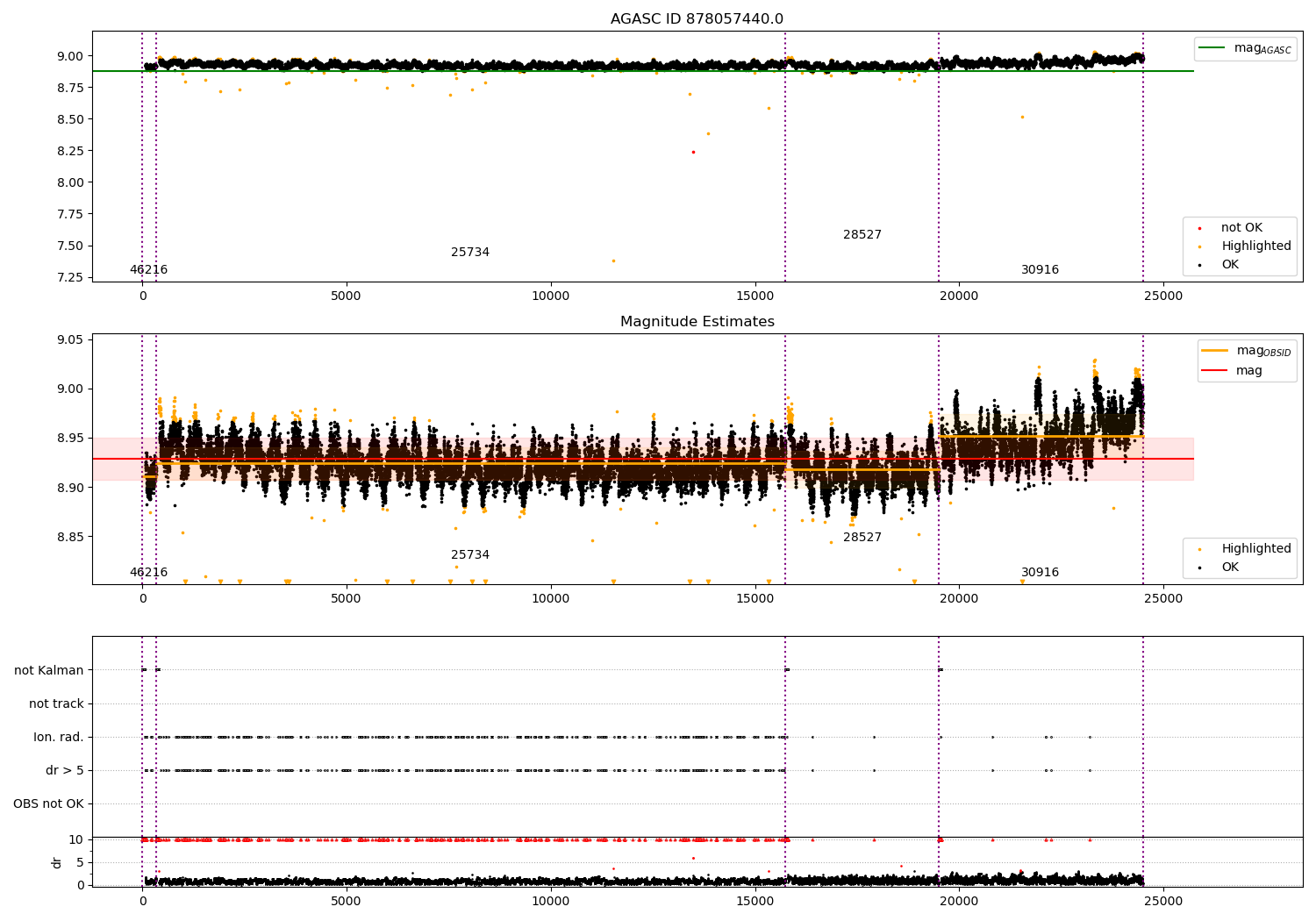Click obsid label 25734 in Magnitude Estimates plot
The image size is (1316, 921).
pos(470,555)
